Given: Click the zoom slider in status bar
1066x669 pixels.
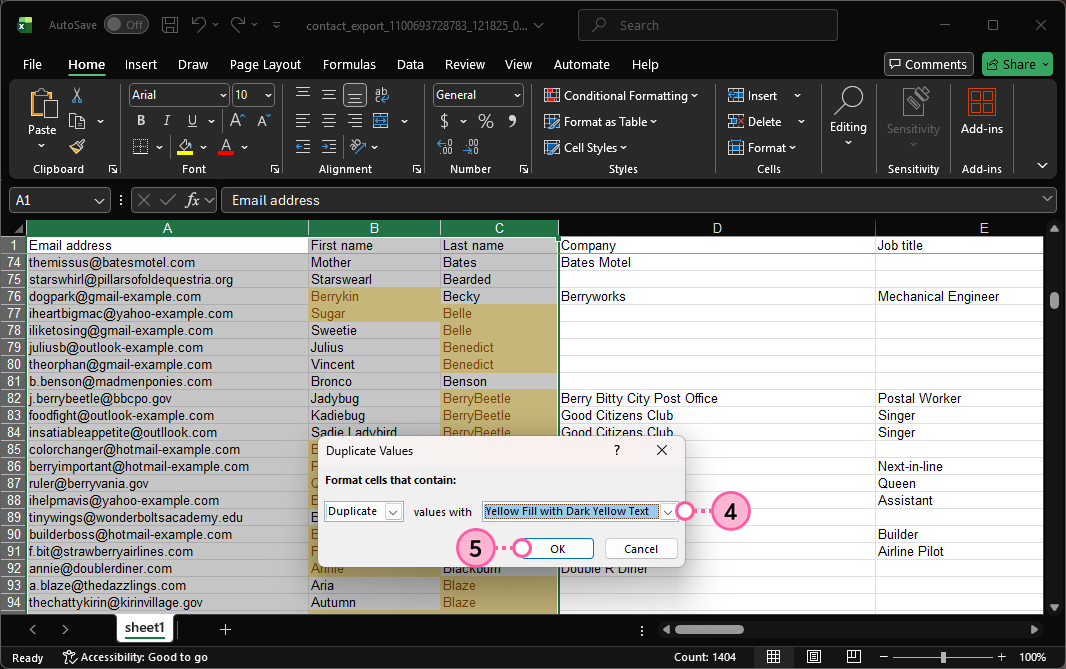Looking at the screenshot, I should [944, 657].
